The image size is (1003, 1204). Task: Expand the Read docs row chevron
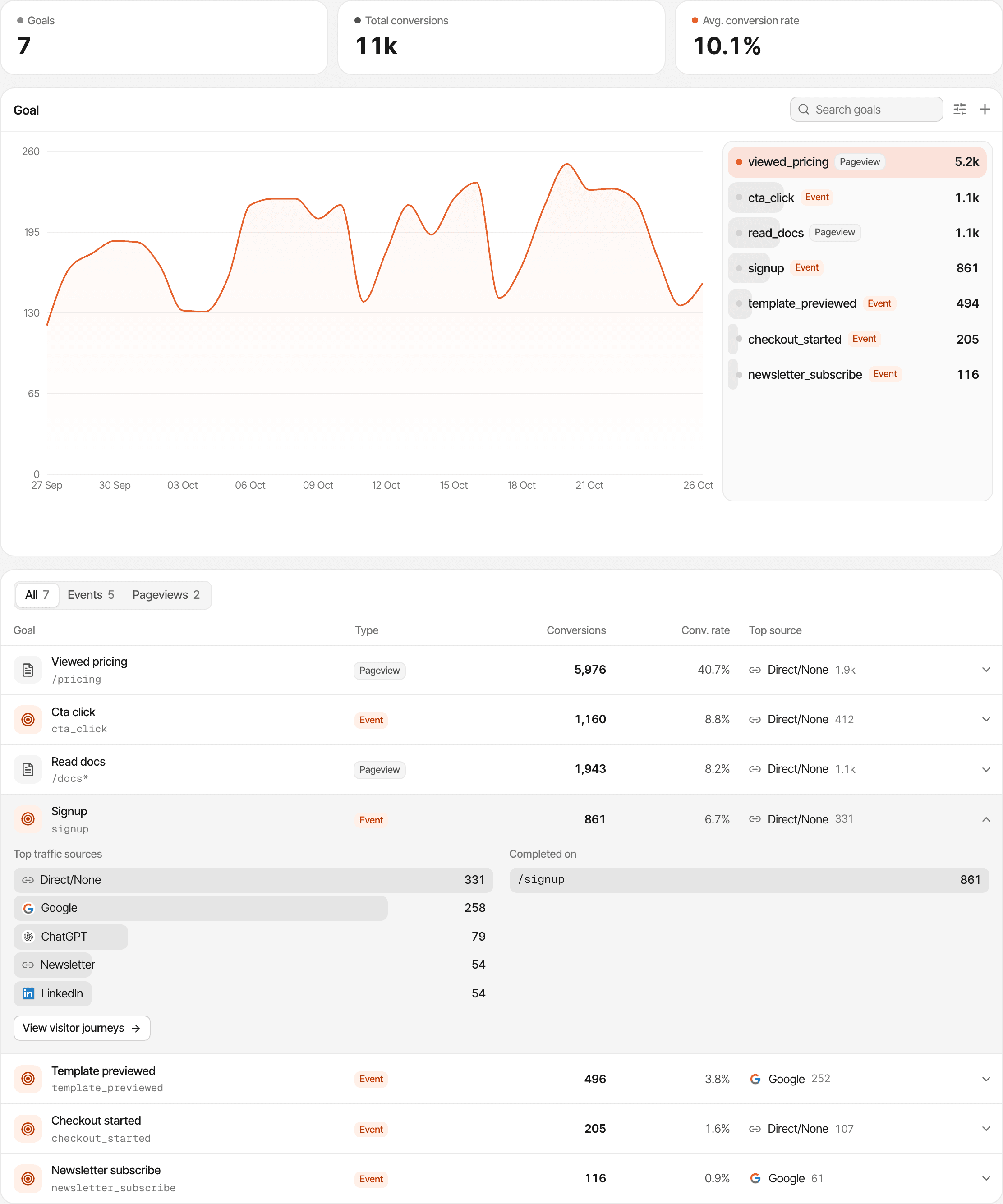pyautogui.click(x=986, y=769)
